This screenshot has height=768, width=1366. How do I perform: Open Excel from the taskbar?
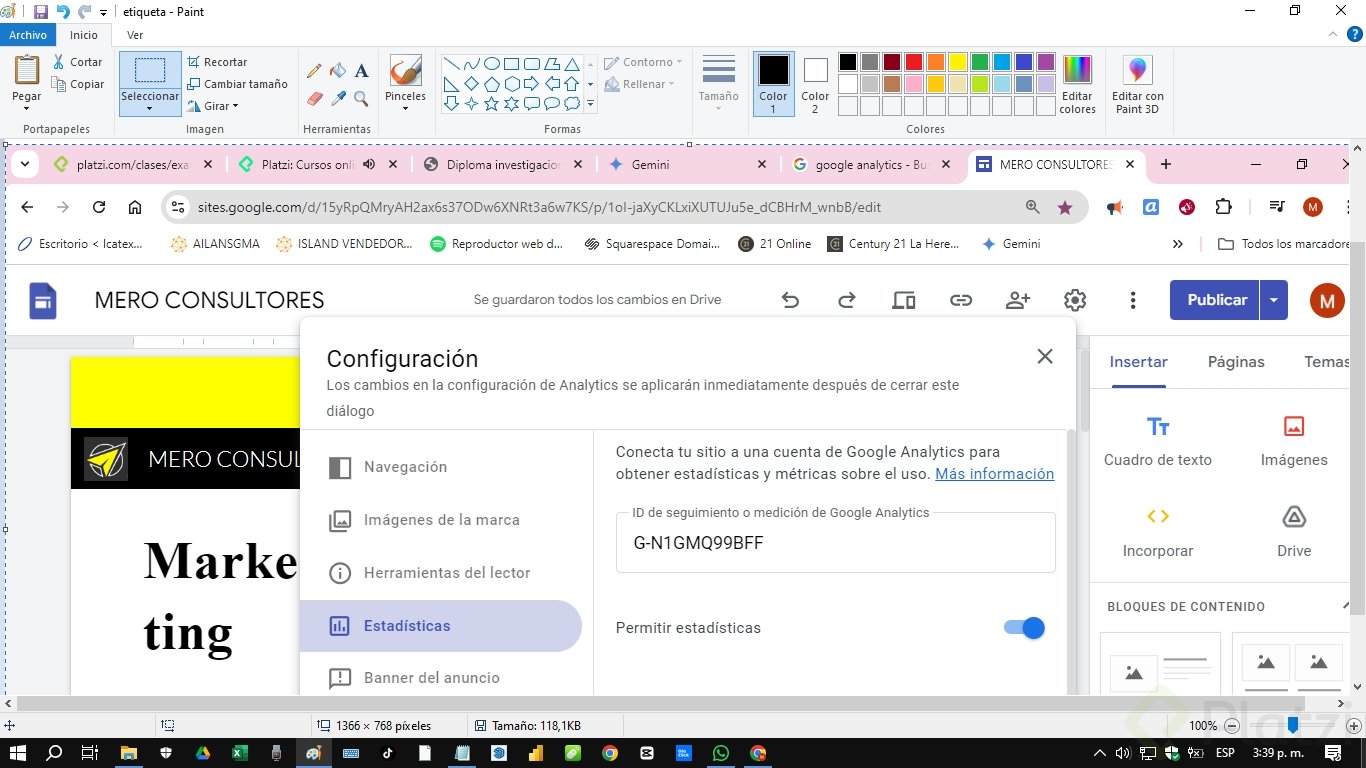[x=239, y=753]
